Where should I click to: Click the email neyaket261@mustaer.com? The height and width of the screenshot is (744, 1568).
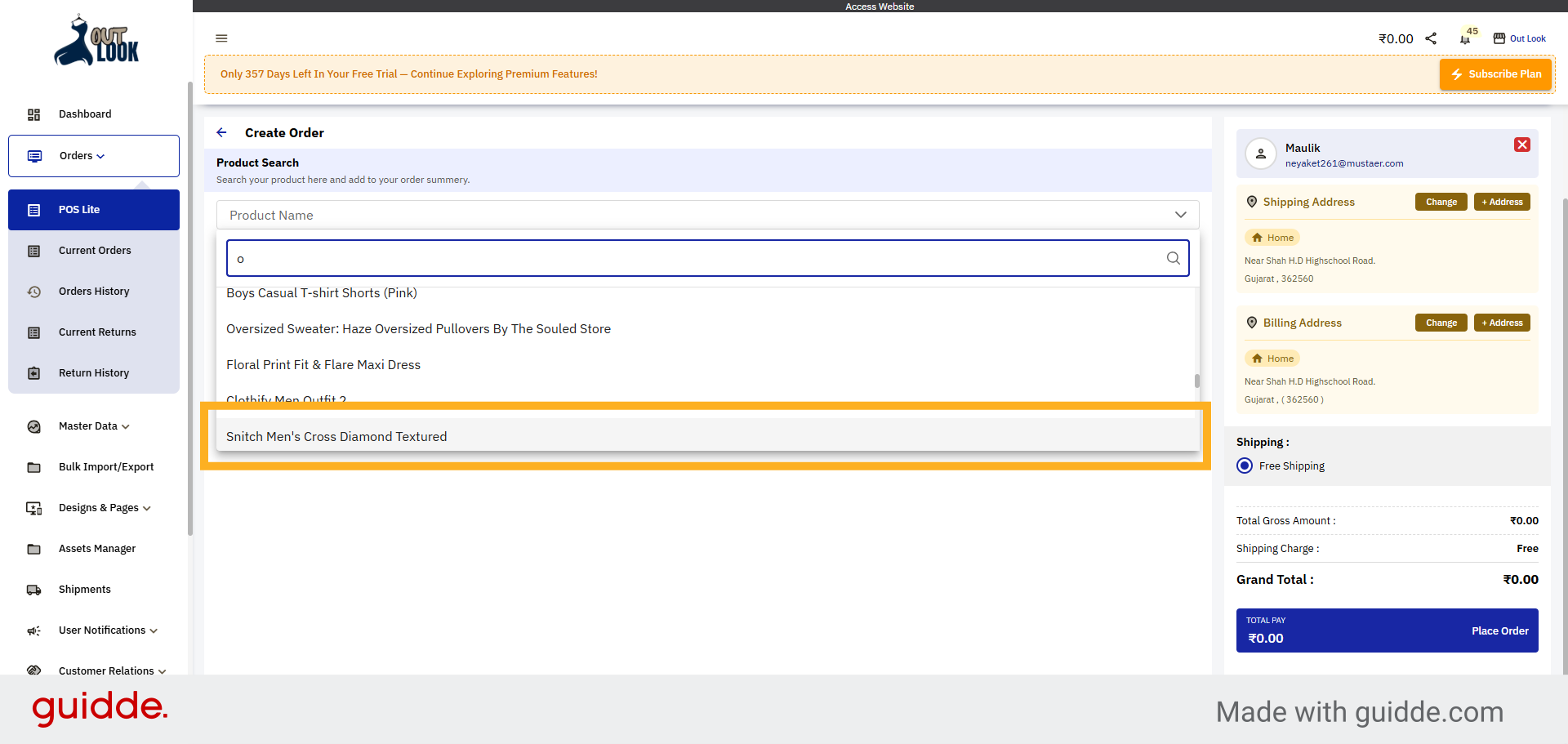tap(1344, 163)
